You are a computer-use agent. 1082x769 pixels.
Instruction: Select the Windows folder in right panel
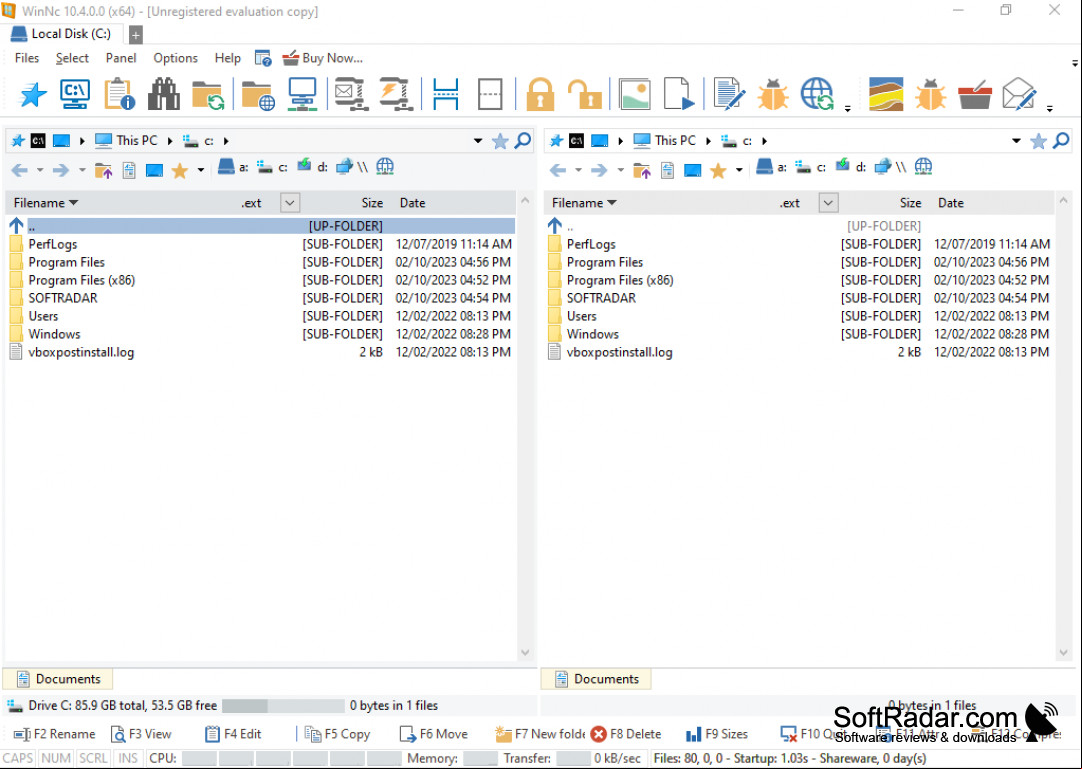[800, 334]
